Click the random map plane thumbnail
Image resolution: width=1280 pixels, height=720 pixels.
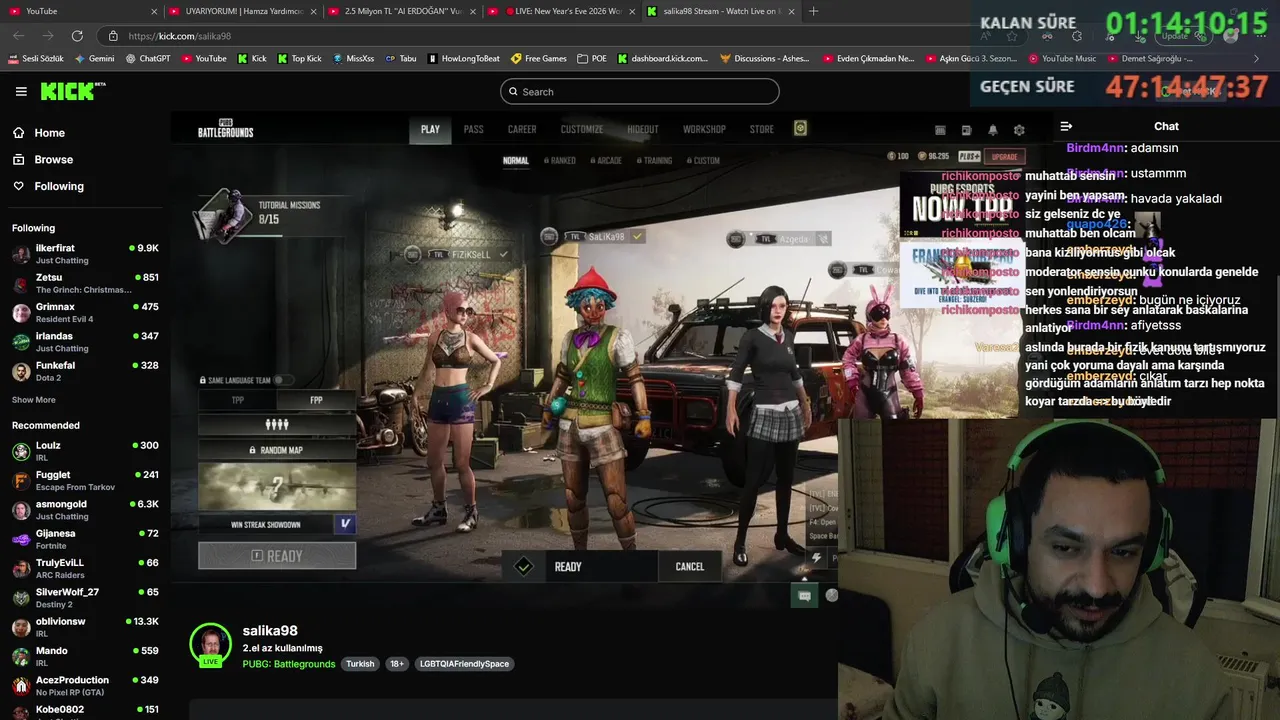pyautogui.click(x=277, y=487)
